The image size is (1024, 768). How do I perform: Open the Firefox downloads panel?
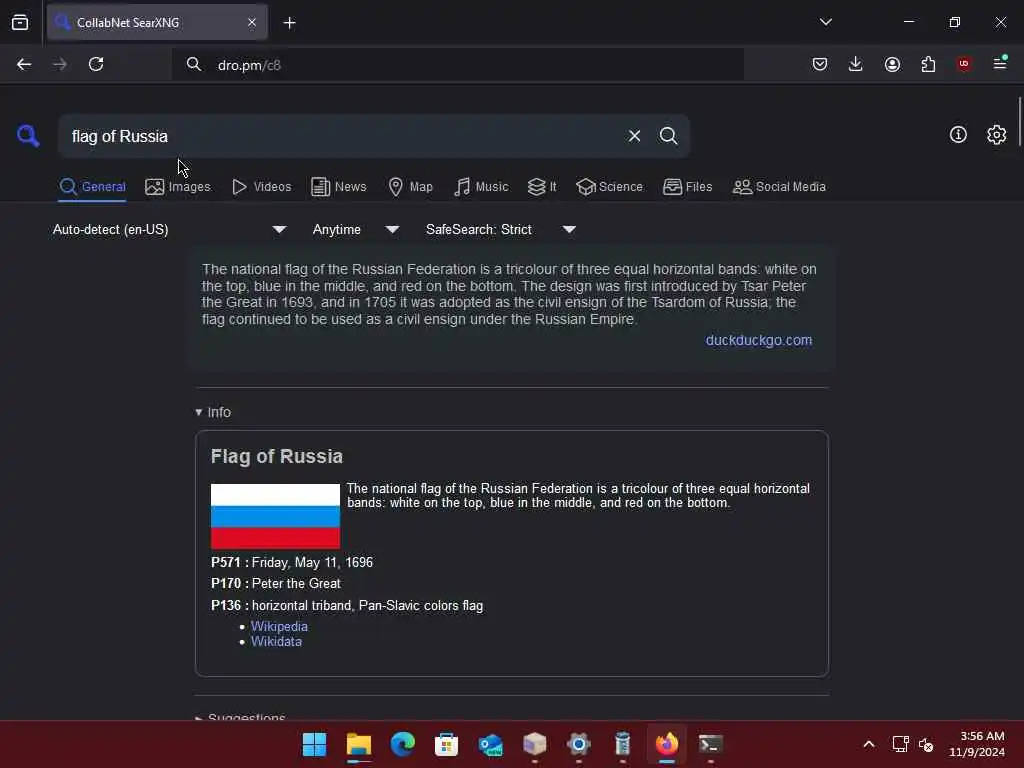tap(856, 64)
